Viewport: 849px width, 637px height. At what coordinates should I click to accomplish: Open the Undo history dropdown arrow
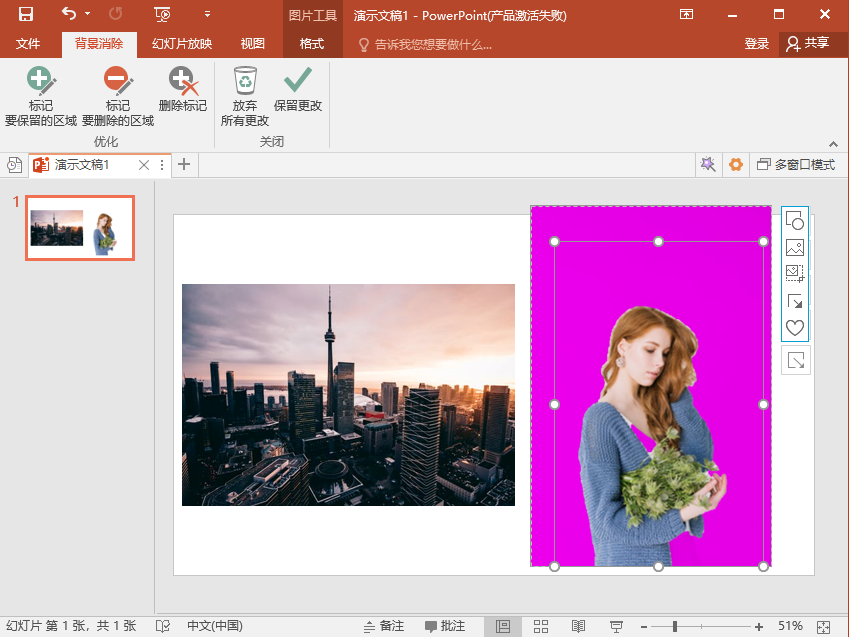[88, 14]
